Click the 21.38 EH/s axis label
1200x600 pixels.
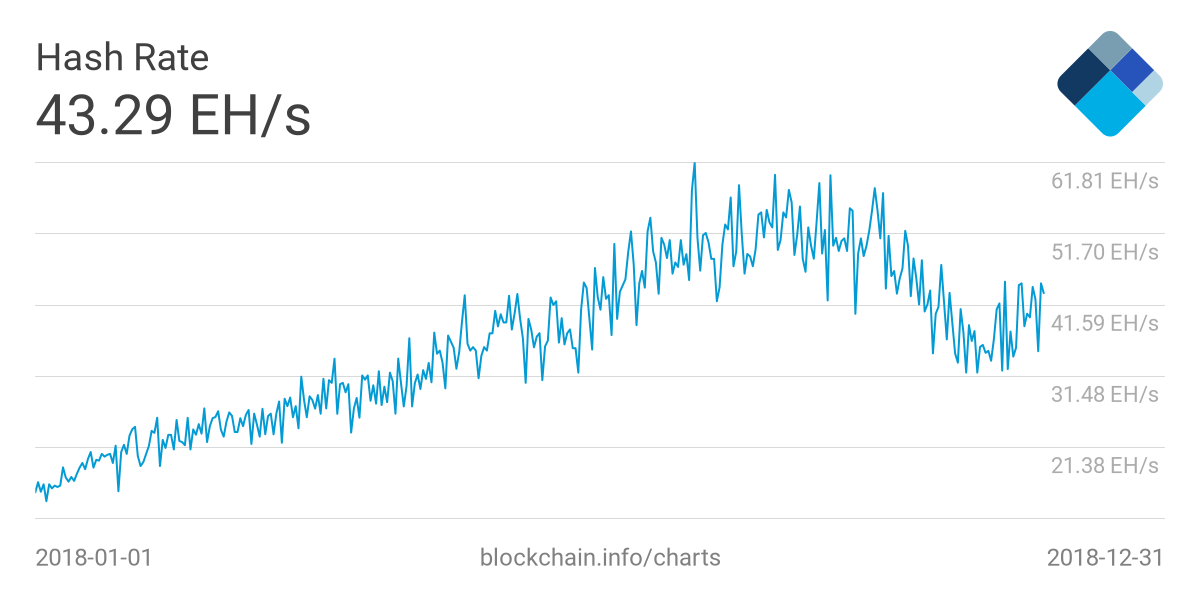(x=1104, y=465)
